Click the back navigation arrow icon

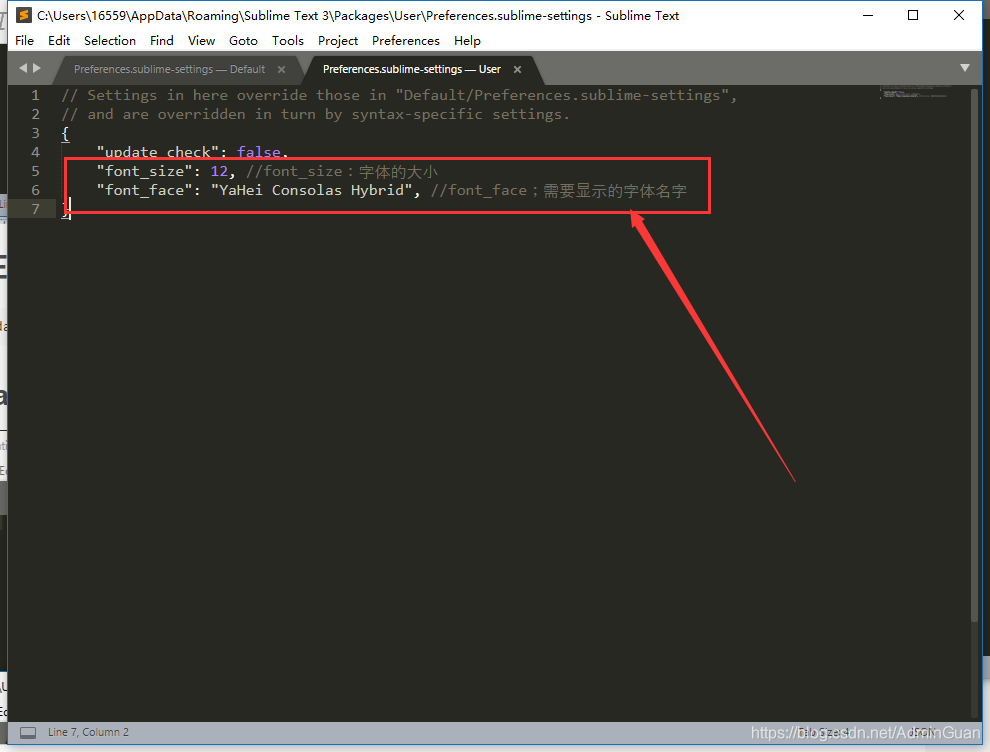point(22,69)
